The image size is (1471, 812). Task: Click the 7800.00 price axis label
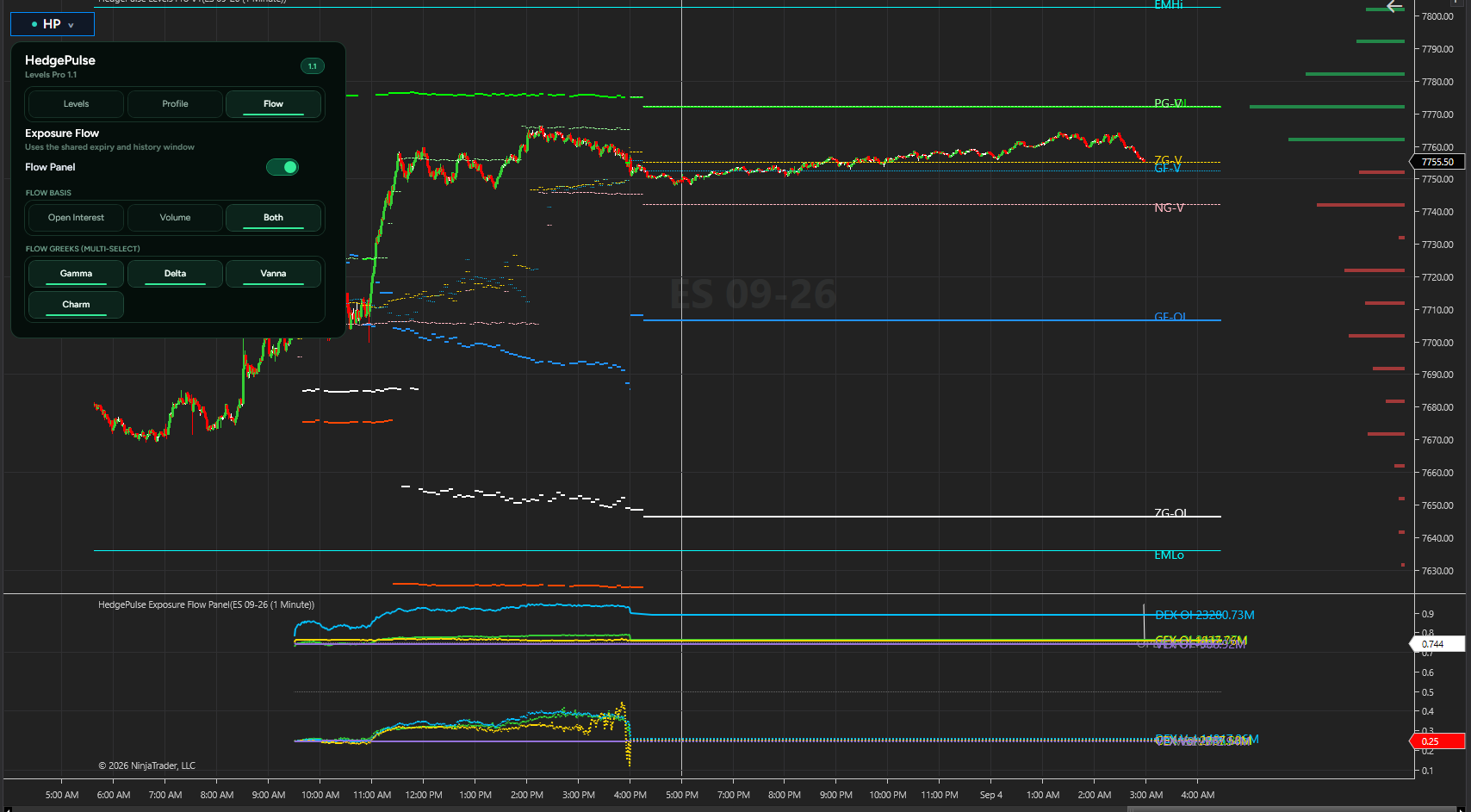tap(1437, 16)
